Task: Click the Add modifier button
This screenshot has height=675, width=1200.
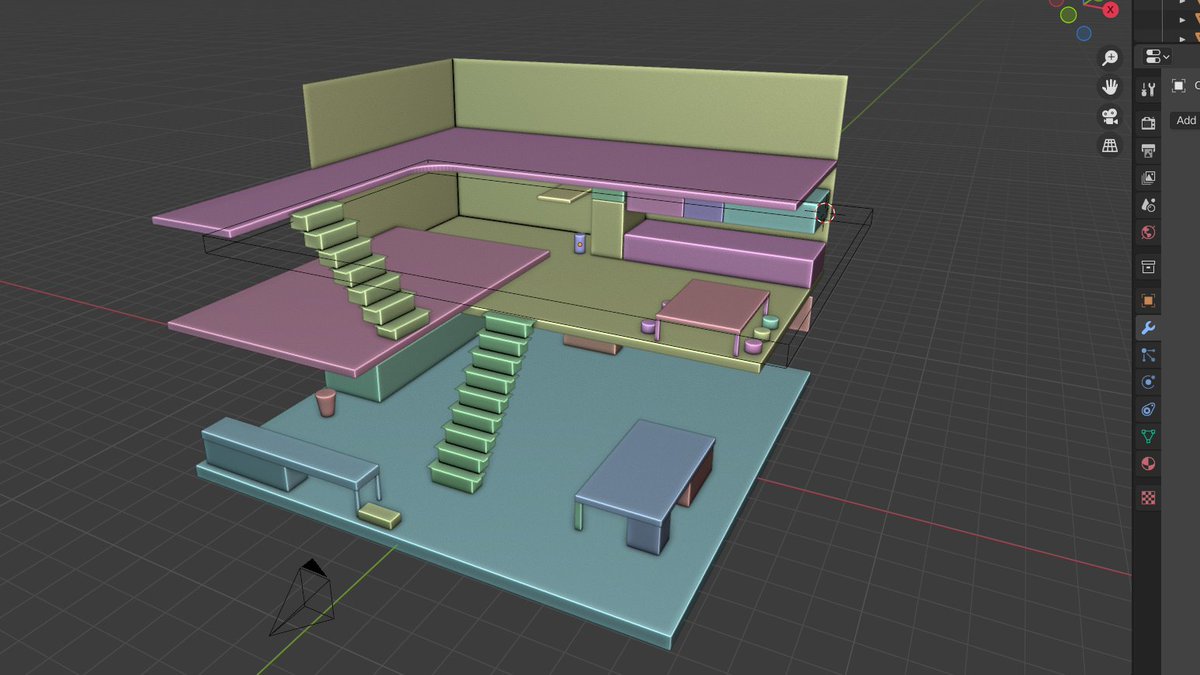Action: (x=1186, y=120)
